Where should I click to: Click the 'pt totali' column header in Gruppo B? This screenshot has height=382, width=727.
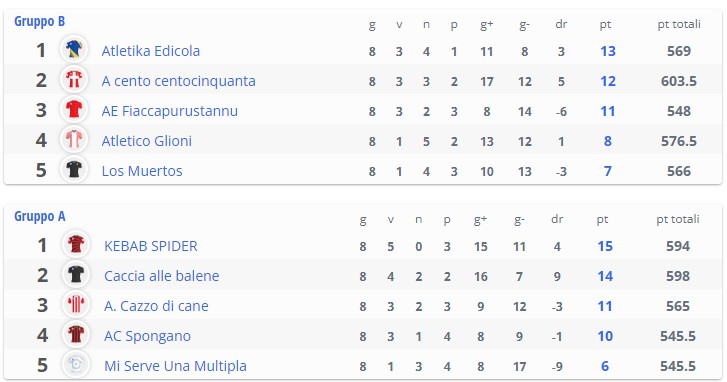(x=679, y=24)
